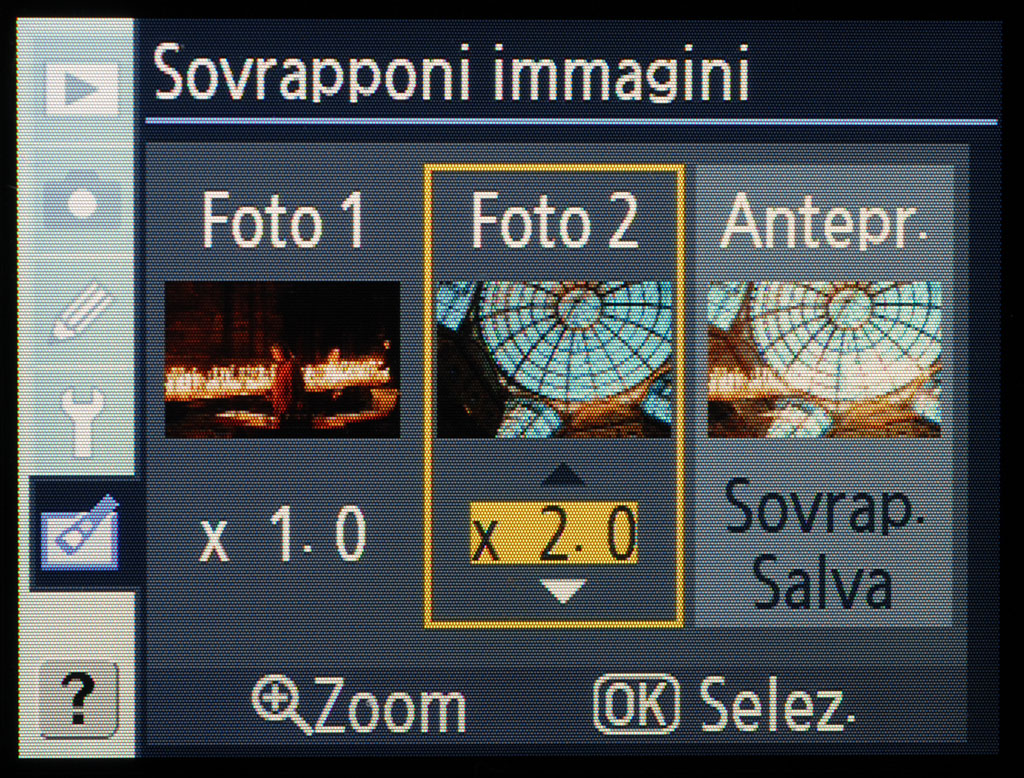Image resolution: width=1024 pixels, height=778 pixels.
Task: Choose the Foto 2 label
Action: coord(554,221)
